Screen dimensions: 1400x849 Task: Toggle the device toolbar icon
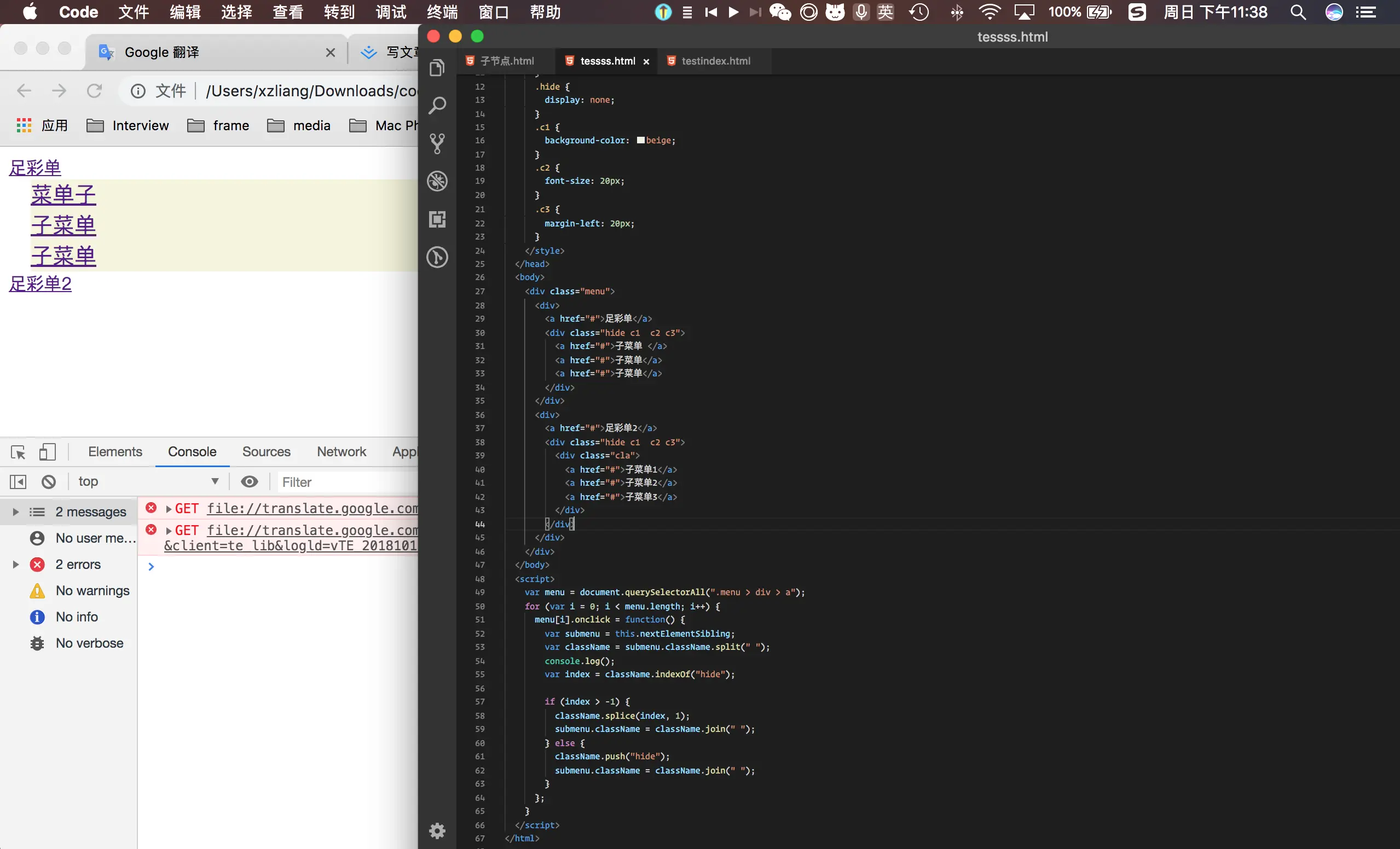point(47,452)
